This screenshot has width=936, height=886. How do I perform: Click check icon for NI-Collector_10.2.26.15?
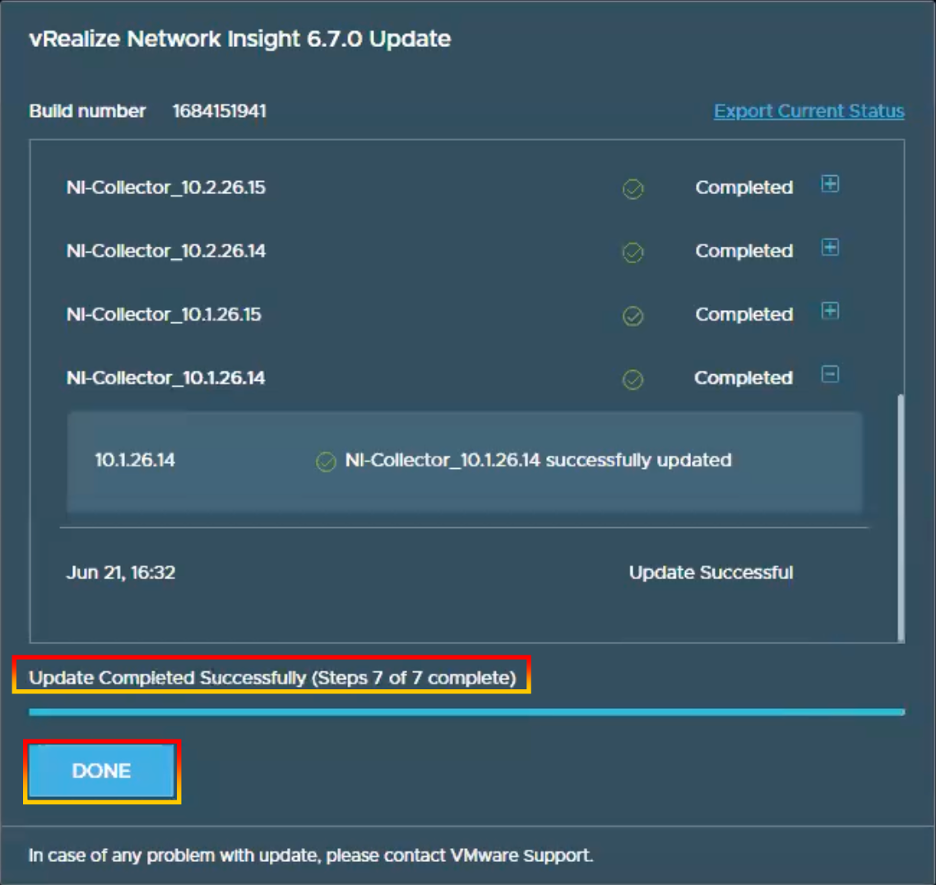(x=633, y=189)
